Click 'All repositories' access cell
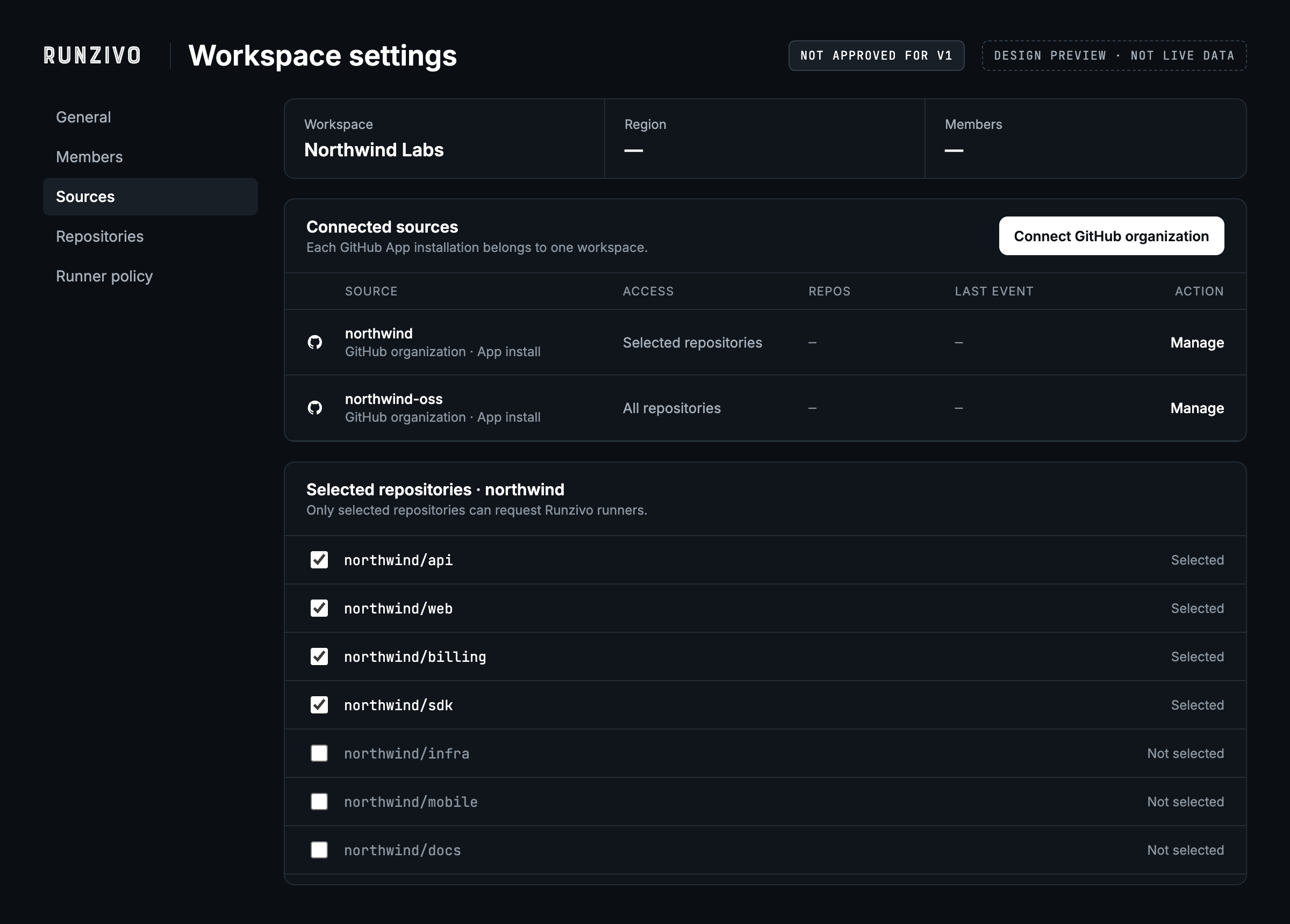This screenshot has height=924, width=1290. (672, 408)
